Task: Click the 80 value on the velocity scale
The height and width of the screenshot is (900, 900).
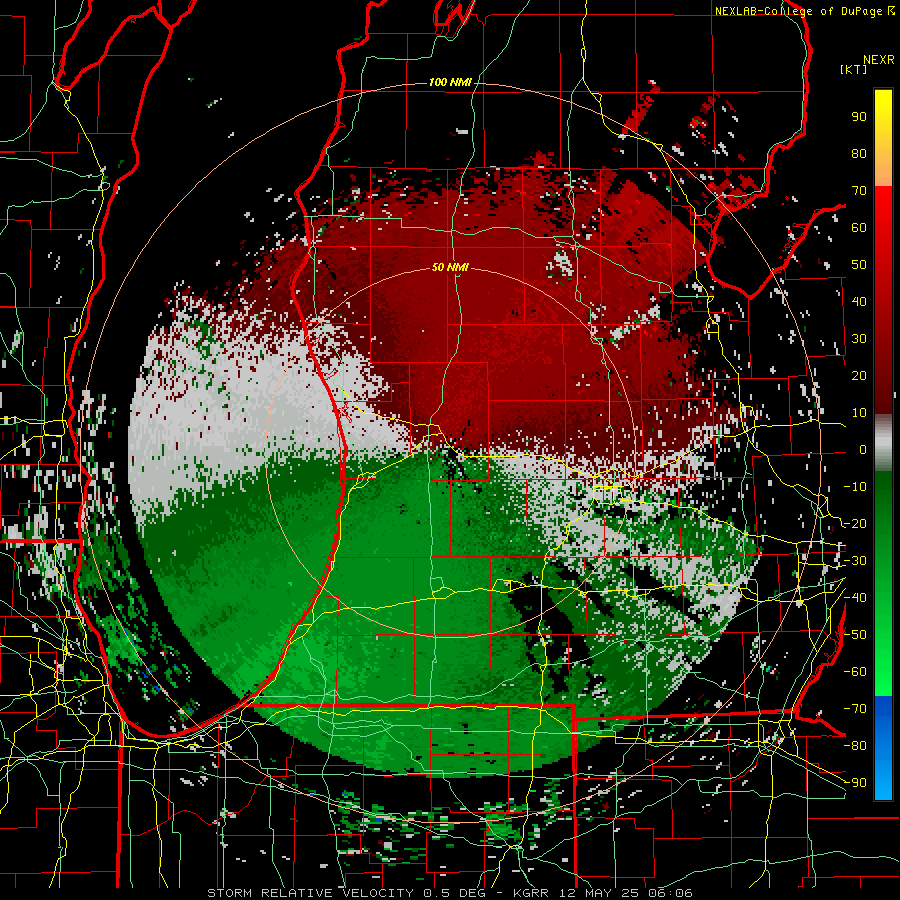Action: tap(859, 153)
